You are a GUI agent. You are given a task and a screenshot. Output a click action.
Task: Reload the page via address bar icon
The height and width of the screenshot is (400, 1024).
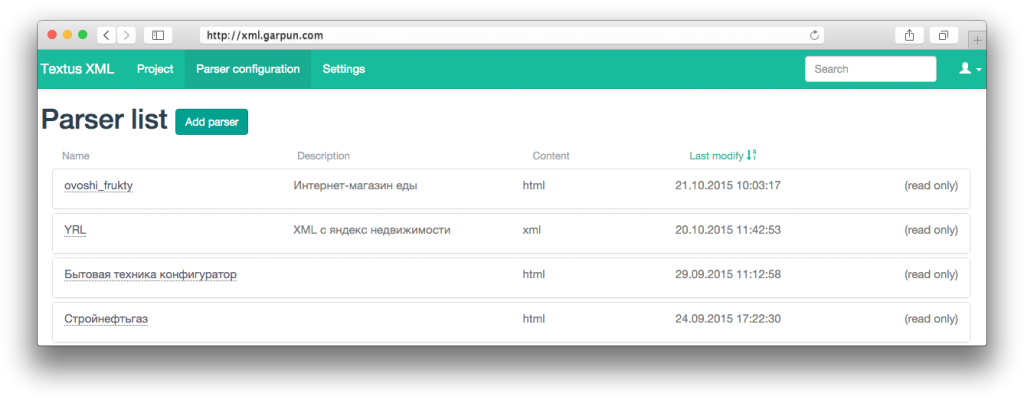pos(814,35)
